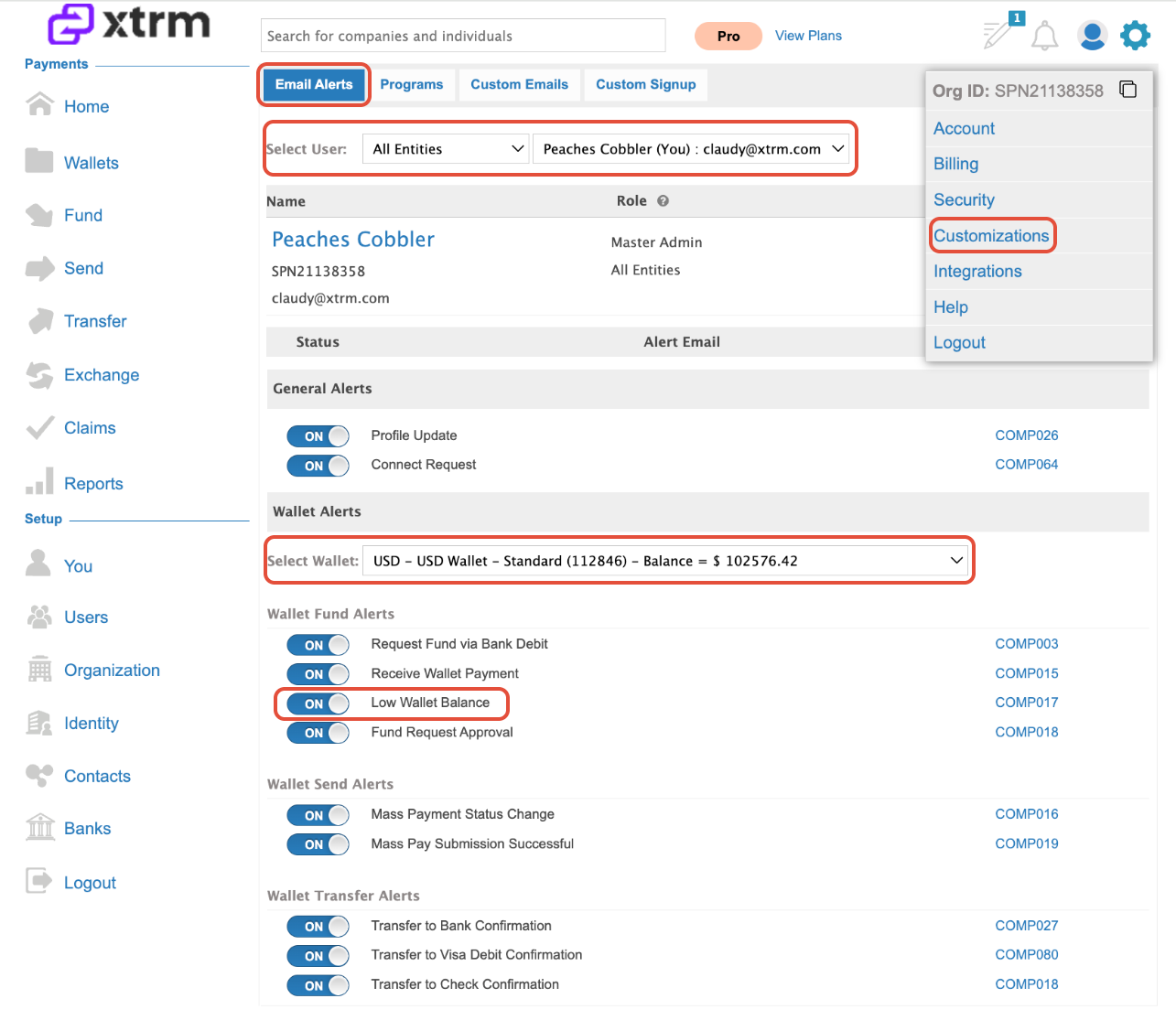Click the Fund hand icon
1176x1020 pixels.
tap(39, 215)
